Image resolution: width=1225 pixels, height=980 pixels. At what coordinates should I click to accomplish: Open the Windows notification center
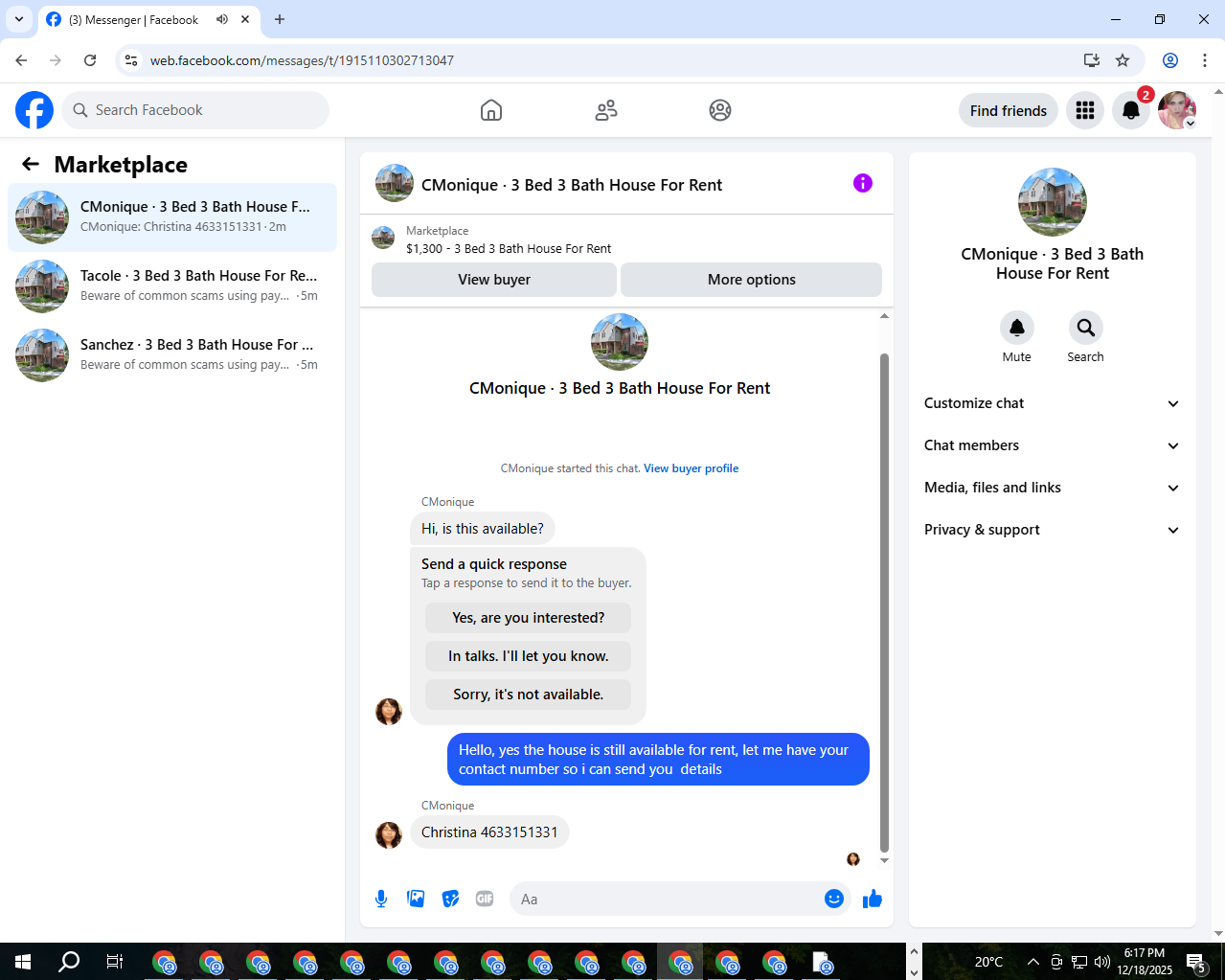(1196, 962)
